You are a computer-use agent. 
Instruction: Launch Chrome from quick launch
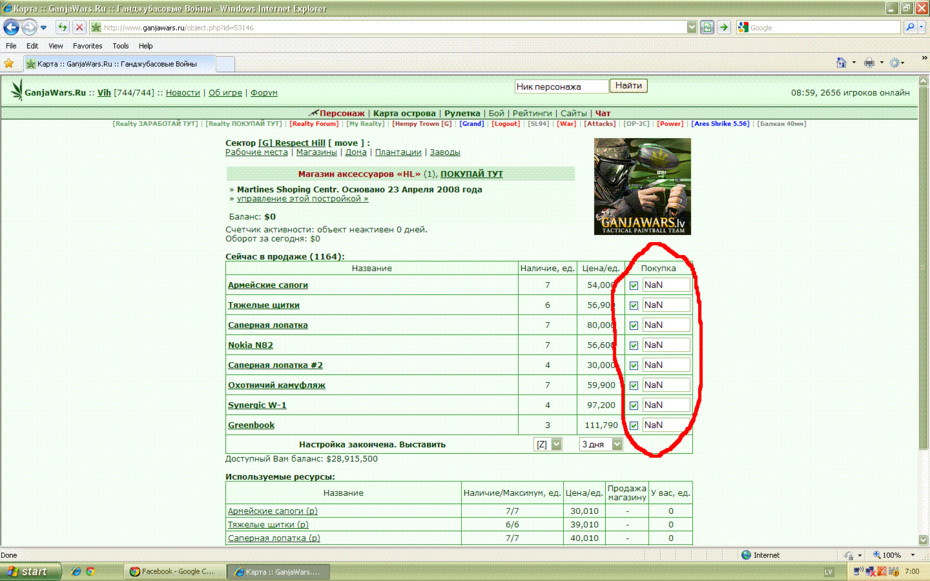tap(90, 572)
